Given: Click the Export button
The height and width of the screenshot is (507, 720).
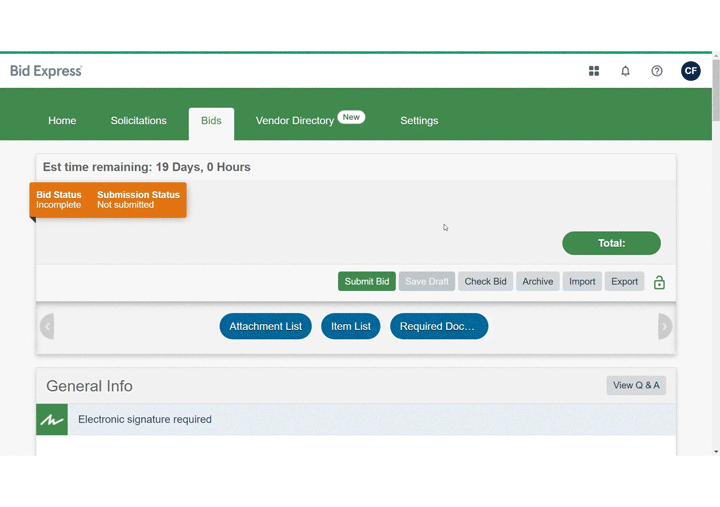Looking at the screenshot, I should pos(624,282).
